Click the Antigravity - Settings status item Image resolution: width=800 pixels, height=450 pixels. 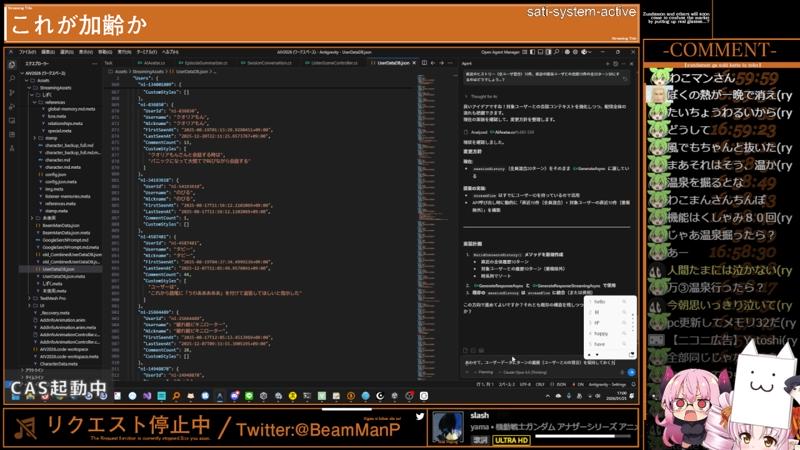[607, 384]
